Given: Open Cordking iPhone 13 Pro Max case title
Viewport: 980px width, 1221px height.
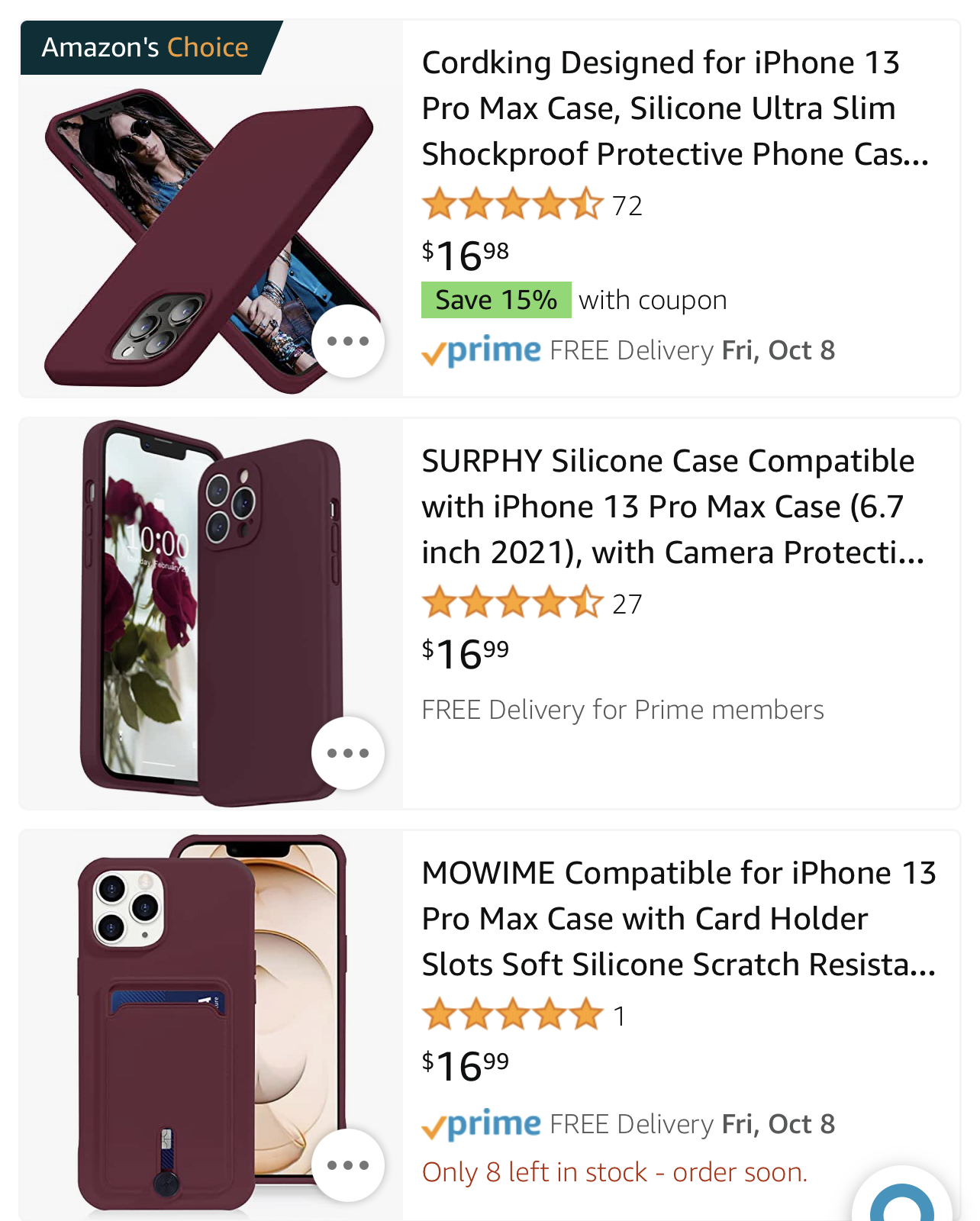Looking at the screenshot, I should [675, 108].
